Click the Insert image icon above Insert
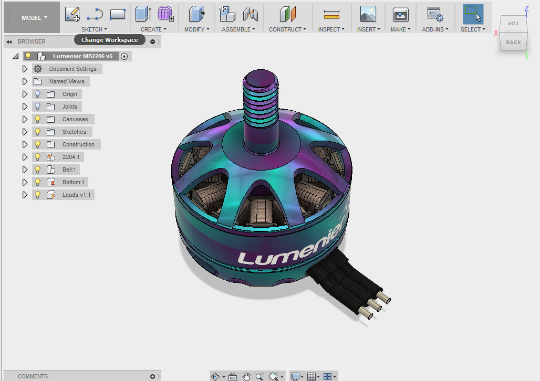This screenshot has width=540, height=381. (368, 14)
